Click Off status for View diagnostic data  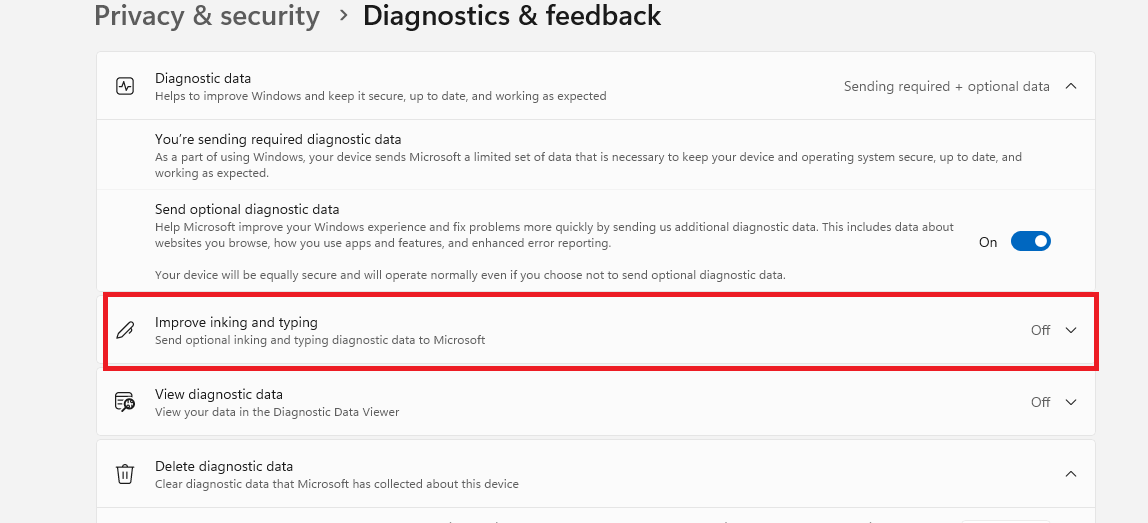[1040, 402]
